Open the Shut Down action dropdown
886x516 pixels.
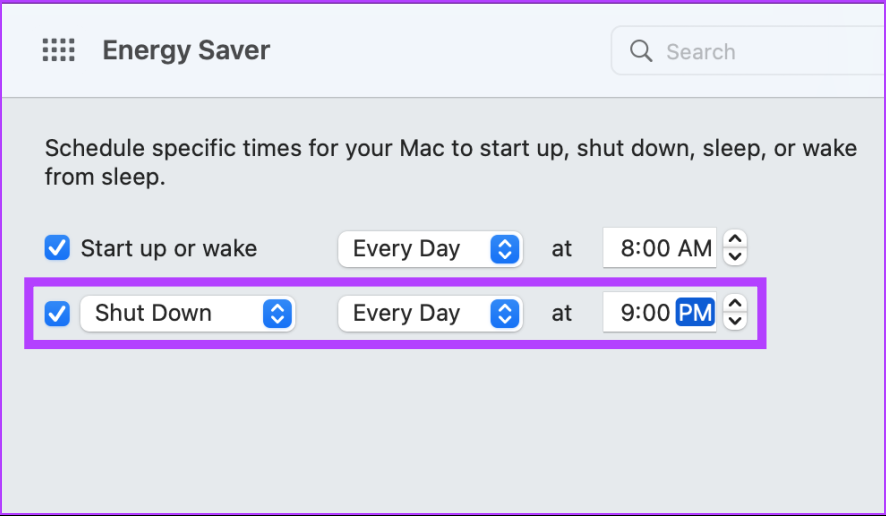click(x=188, y=313)
